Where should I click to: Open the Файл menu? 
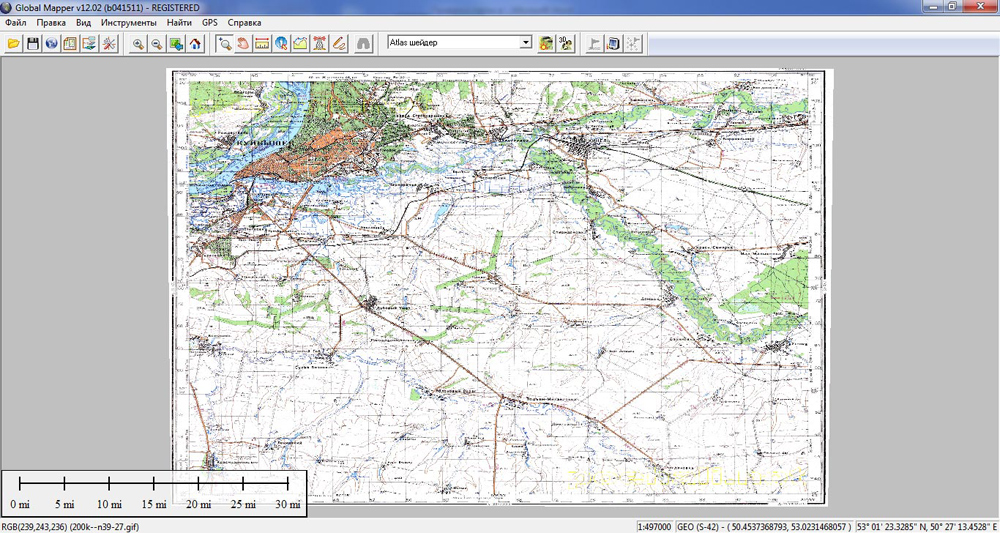15,22
